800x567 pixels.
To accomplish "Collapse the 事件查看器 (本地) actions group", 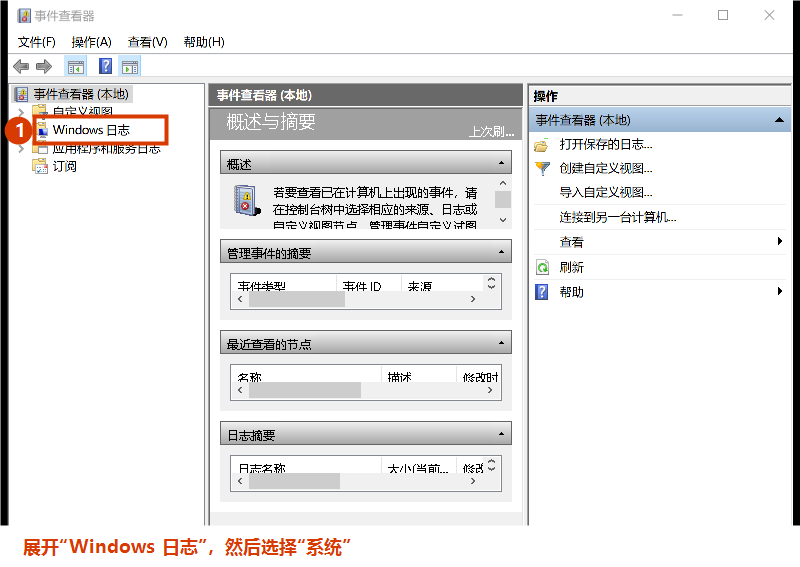I will click(779, 120).
